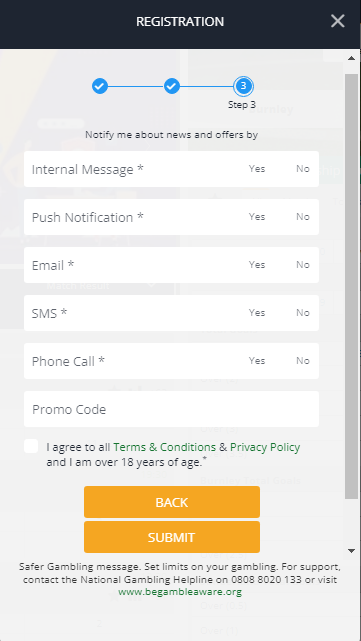Click the BACK button
Viewport: 361px width, 641px height.
tap(172, 502)
